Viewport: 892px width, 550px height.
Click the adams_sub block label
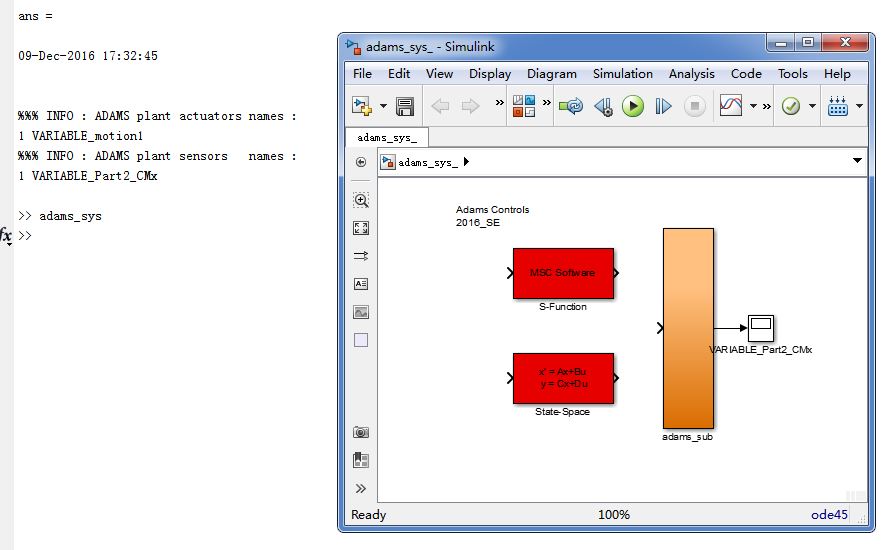(687, 437)
